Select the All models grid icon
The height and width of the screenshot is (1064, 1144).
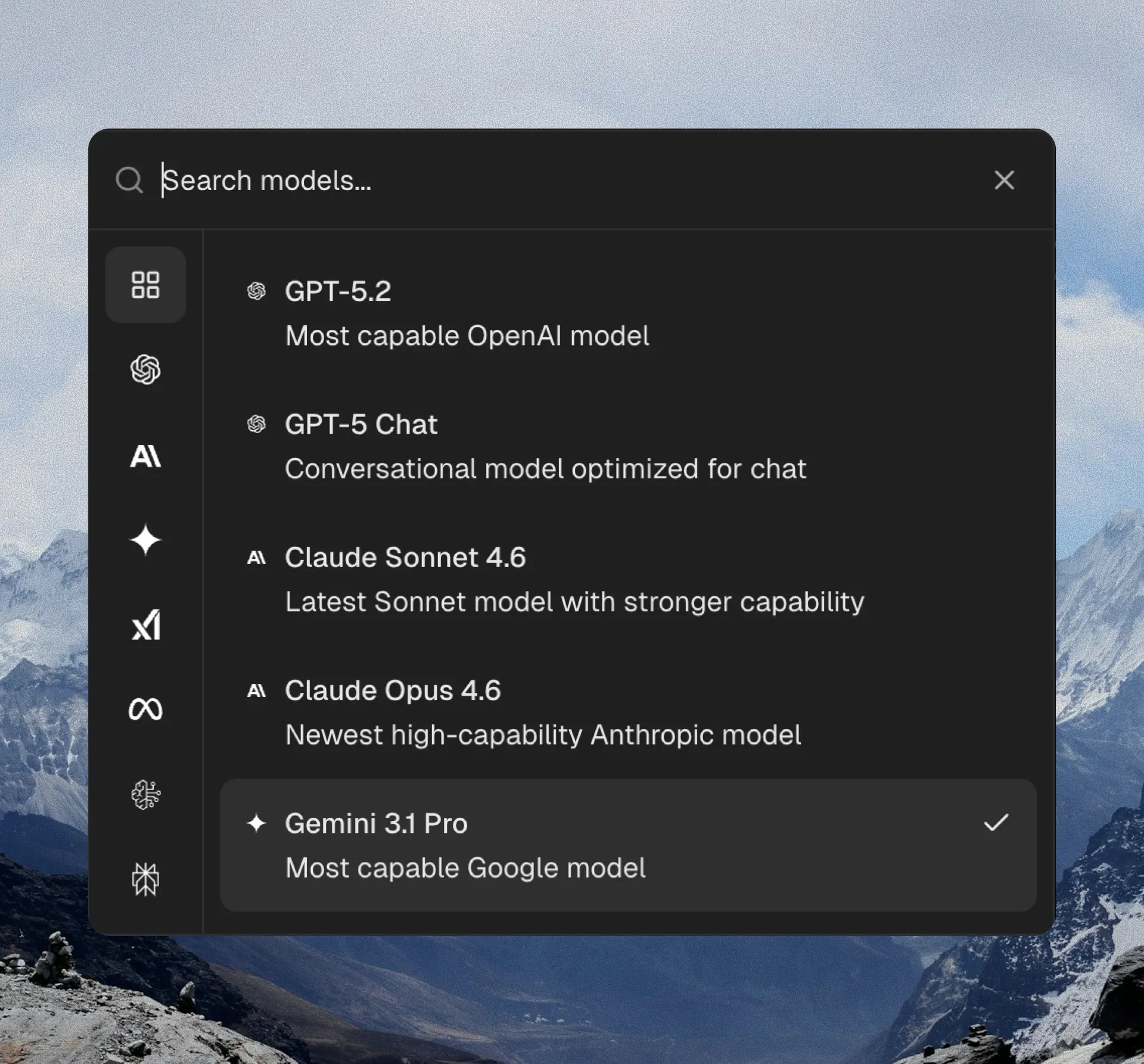click(145, 285)
